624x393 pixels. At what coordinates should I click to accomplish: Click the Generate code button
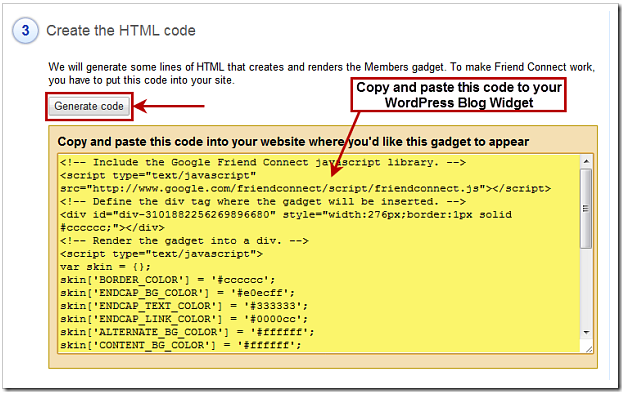[x=89, y=106]
